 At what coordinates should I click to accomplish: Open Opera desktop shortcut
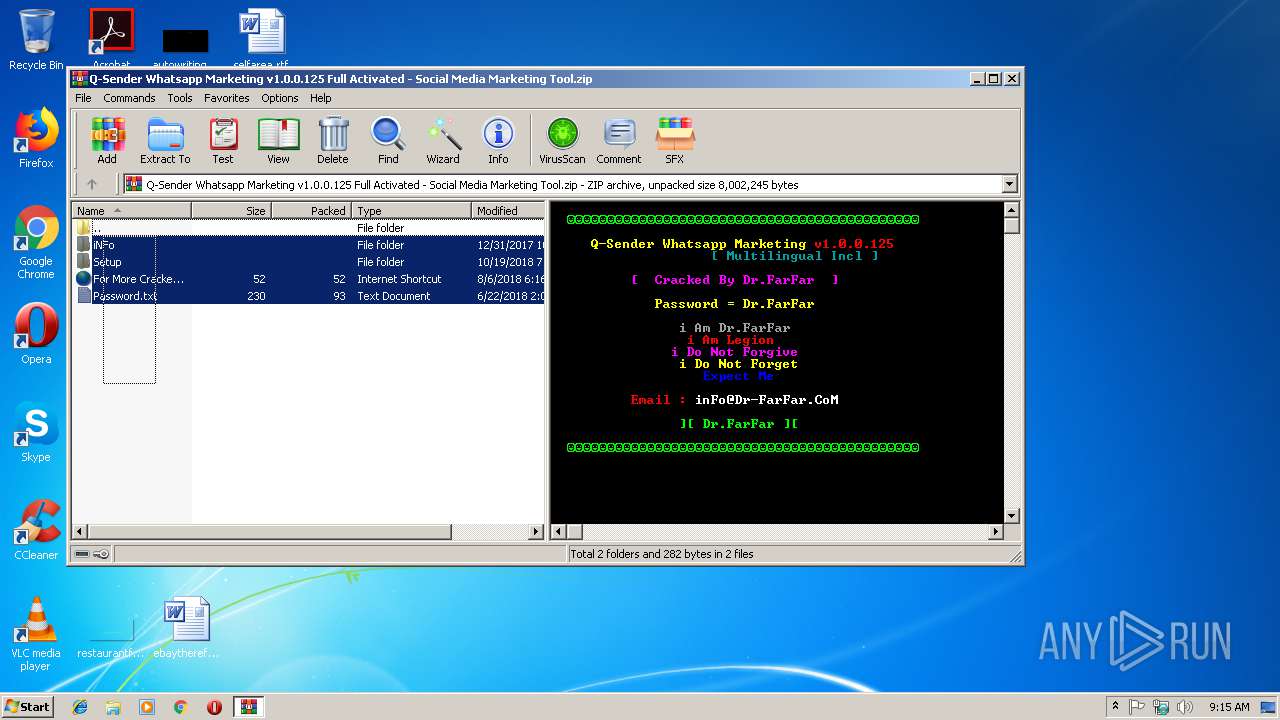pos(36,334)
